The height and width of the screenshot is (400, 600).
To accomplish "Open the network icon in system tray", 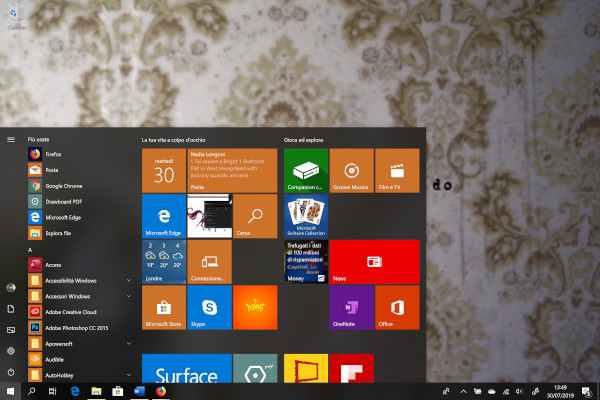I will pos(506,391).
